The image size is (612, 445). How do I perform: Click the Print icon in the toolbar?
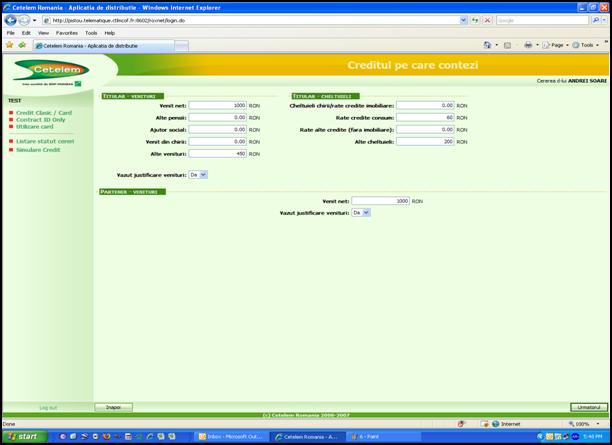(x=529, y=45)
